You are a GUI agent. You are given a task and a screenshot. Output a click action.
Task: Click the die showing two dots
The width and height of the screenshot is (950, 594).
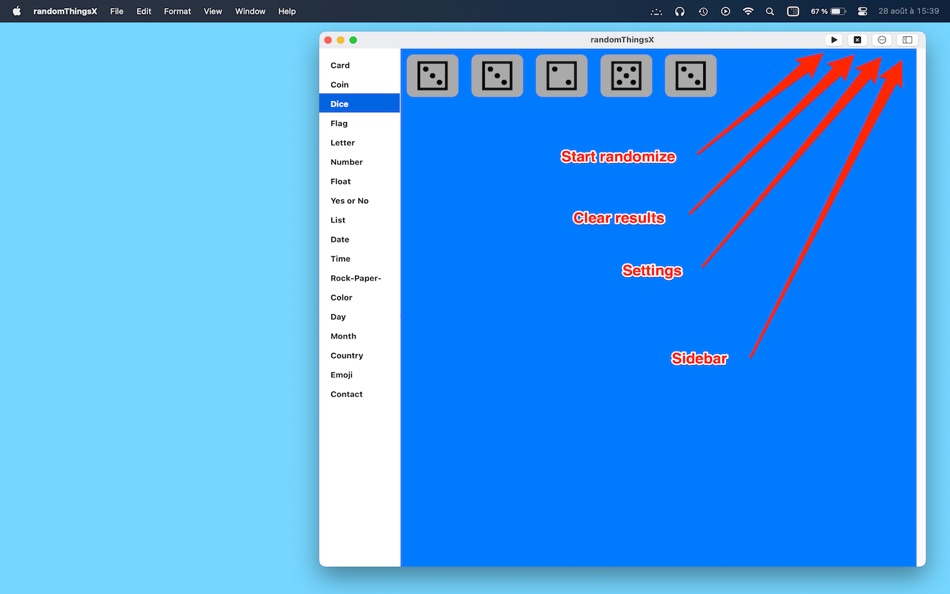click(x=562, y=76)
